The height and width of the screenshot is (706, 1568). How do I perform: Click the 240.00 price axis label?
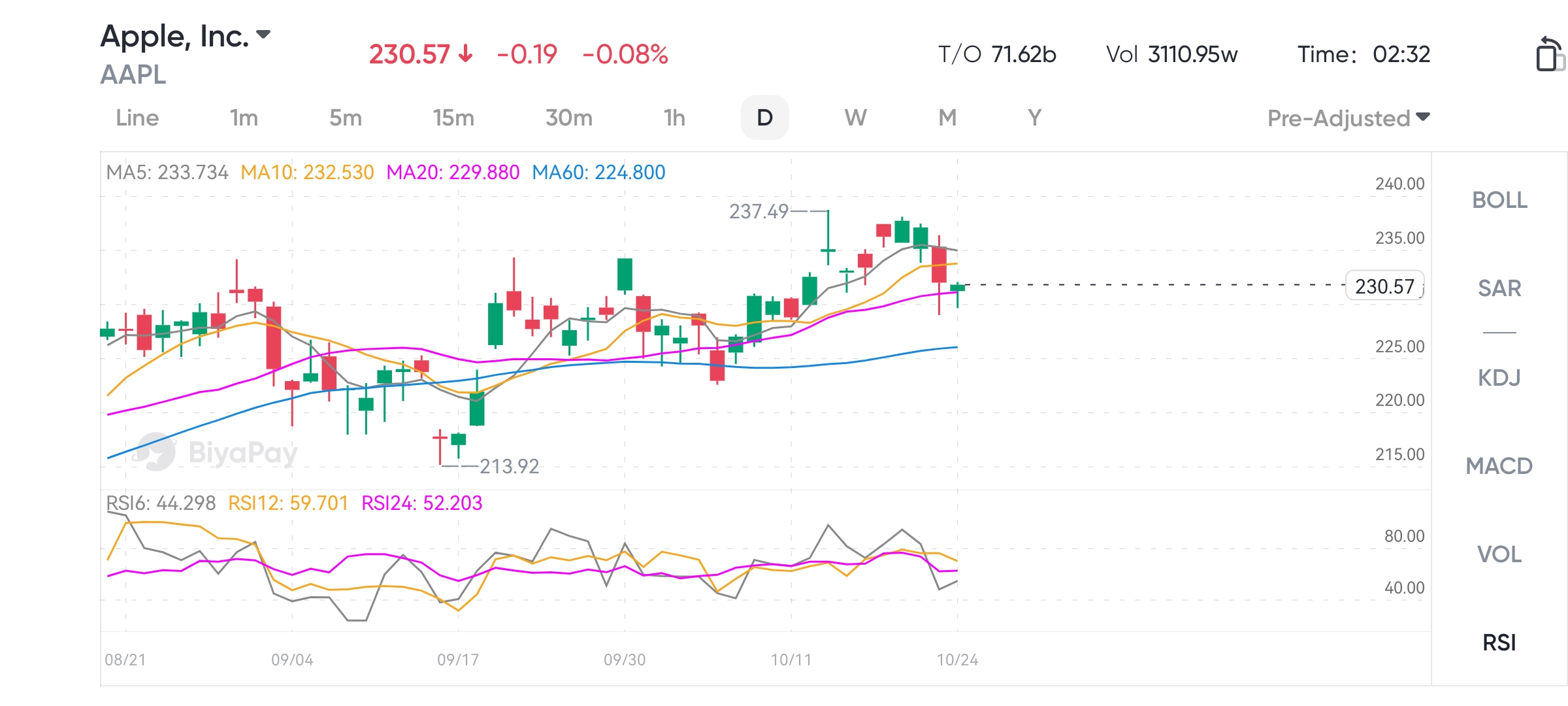[1400, 184]
